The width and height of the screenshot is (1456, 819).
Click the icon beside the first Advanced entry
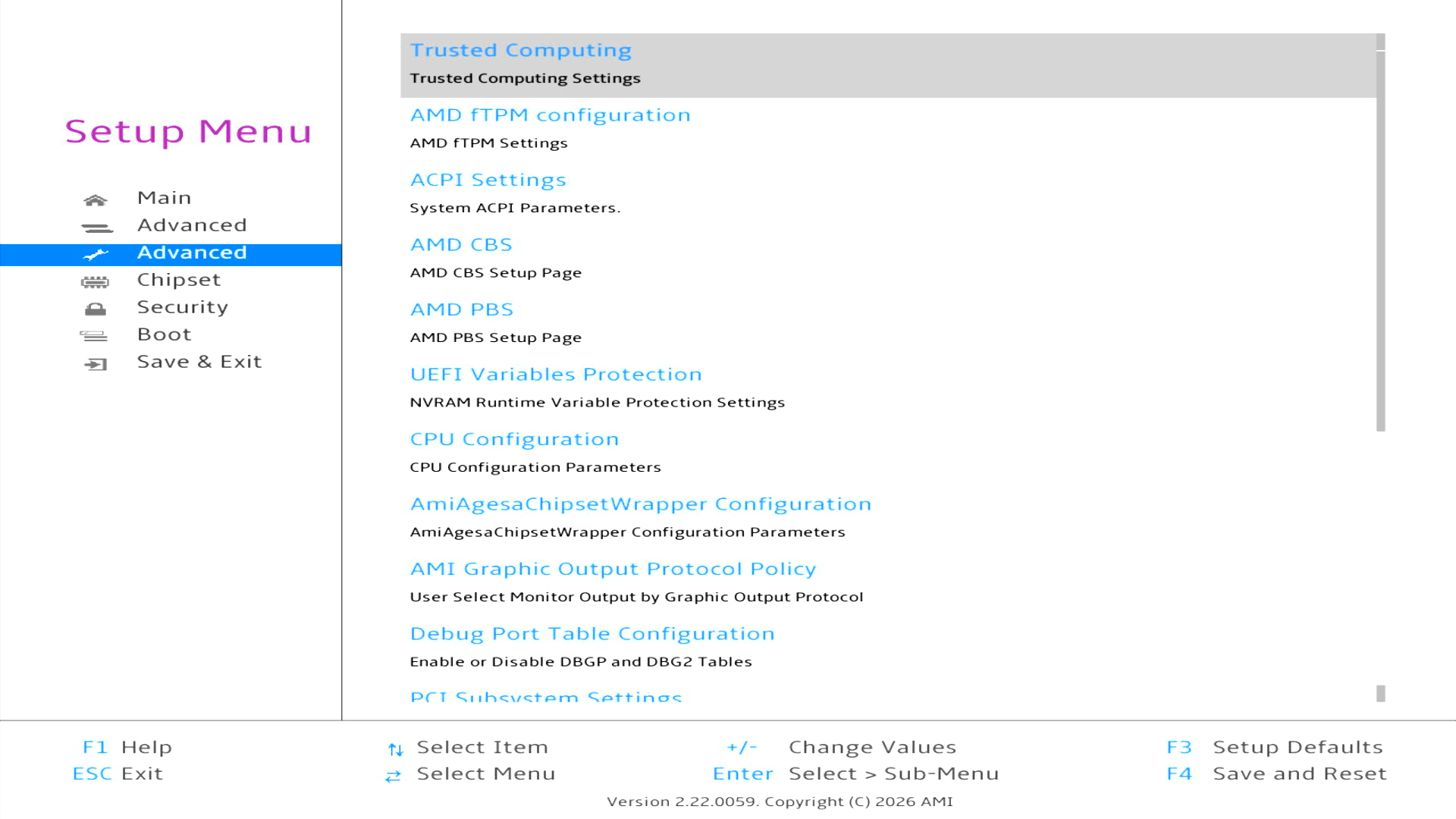tap(96, 227)
